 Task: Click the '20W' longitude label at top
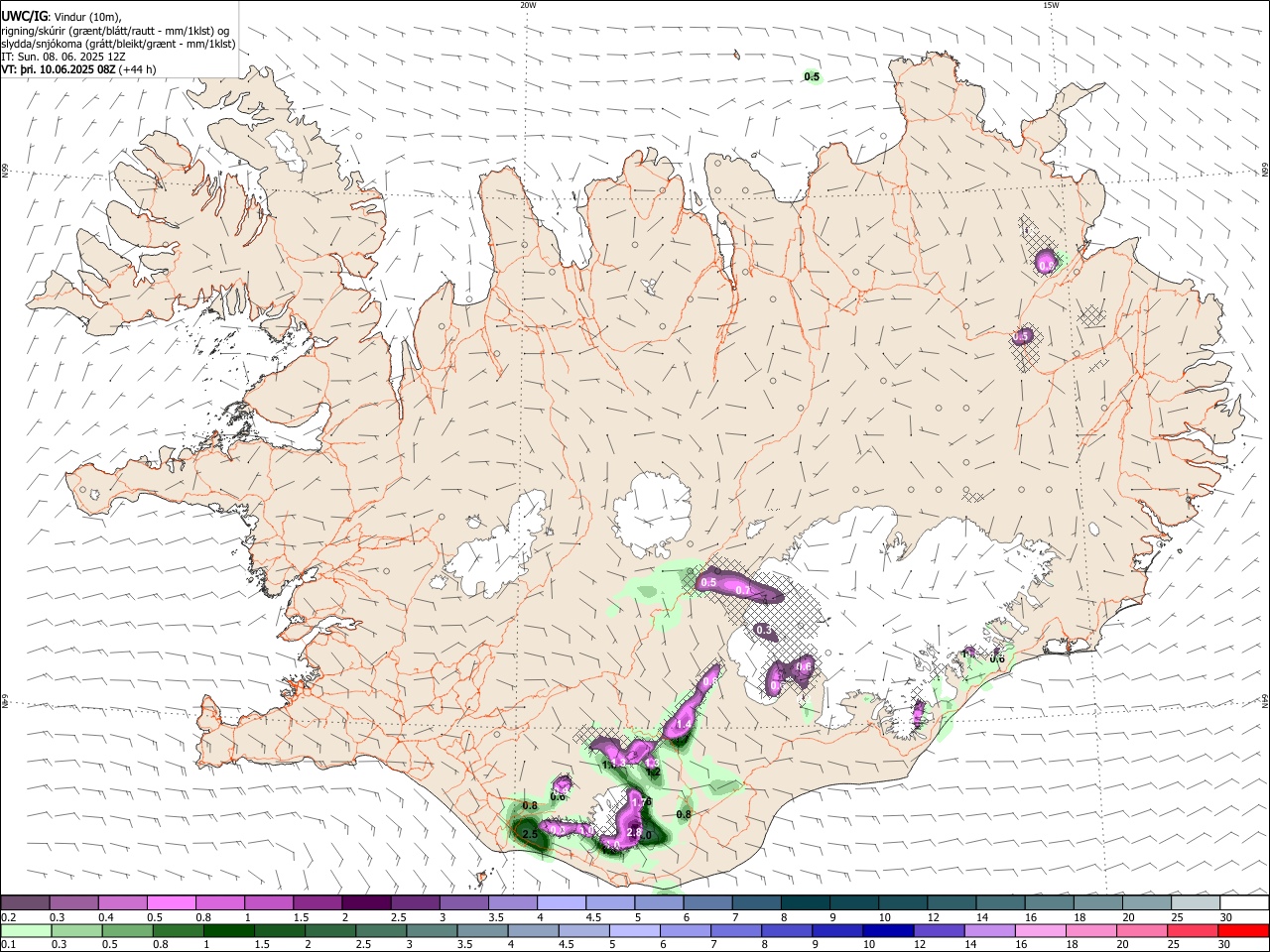(528, 5)
